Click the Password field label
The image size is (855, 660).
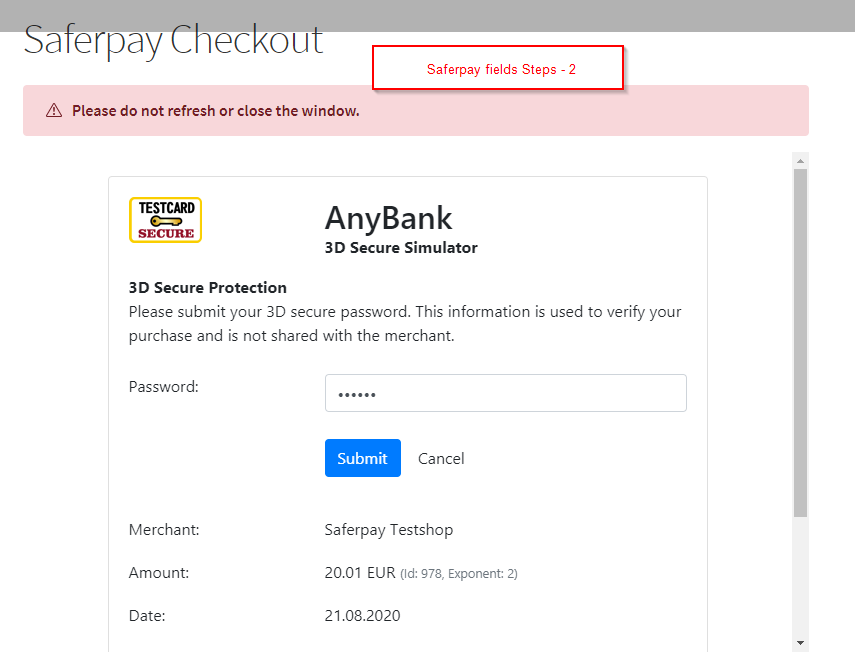click(x=163, y=386)
